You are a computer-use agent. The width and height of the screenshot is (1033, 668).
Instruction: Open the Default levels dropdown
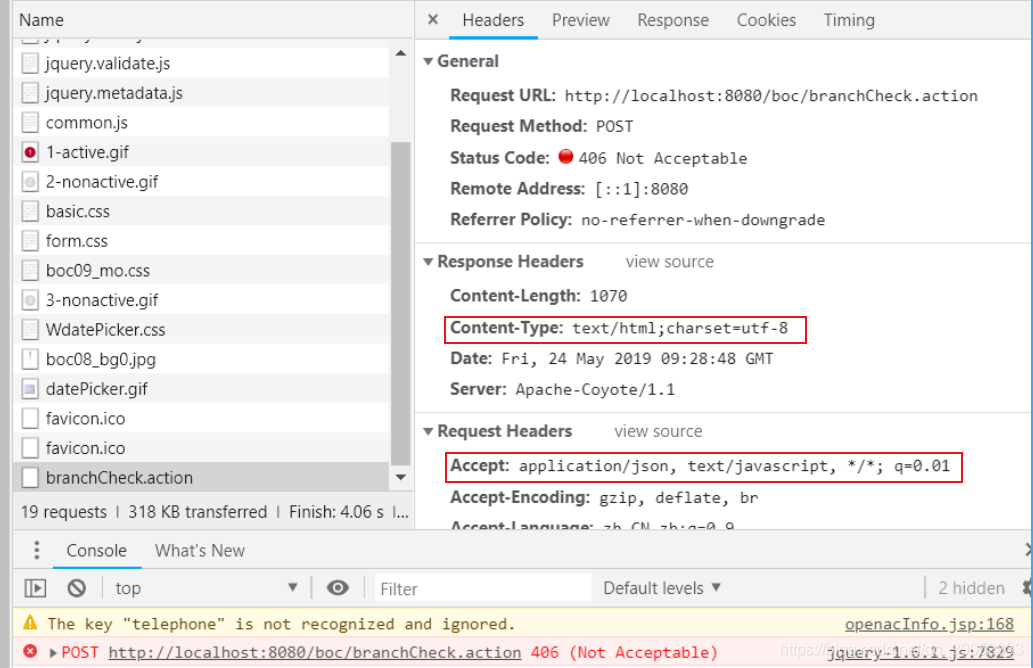[x=661, y=588]
